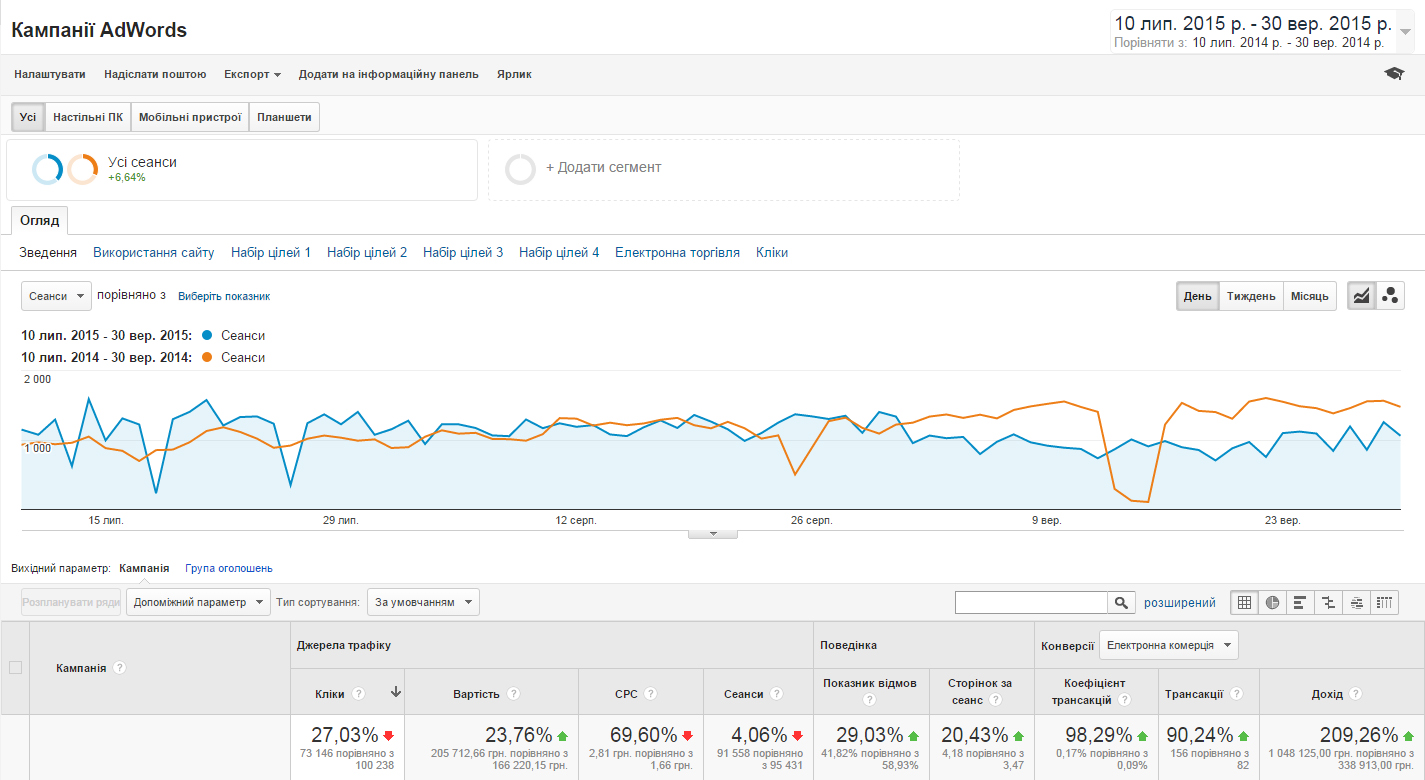Select the term cloud view icon

point(1356,602)
